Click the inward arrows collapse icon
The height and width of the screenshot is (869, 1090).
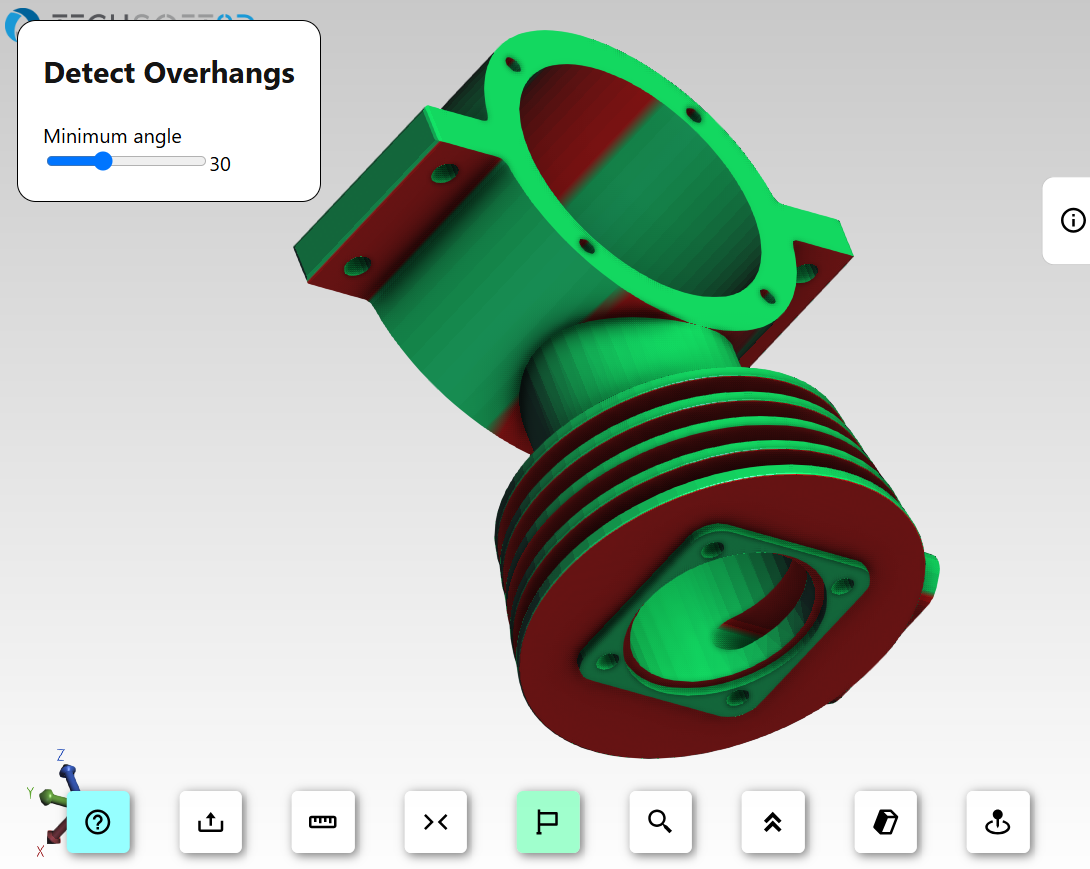435,822
